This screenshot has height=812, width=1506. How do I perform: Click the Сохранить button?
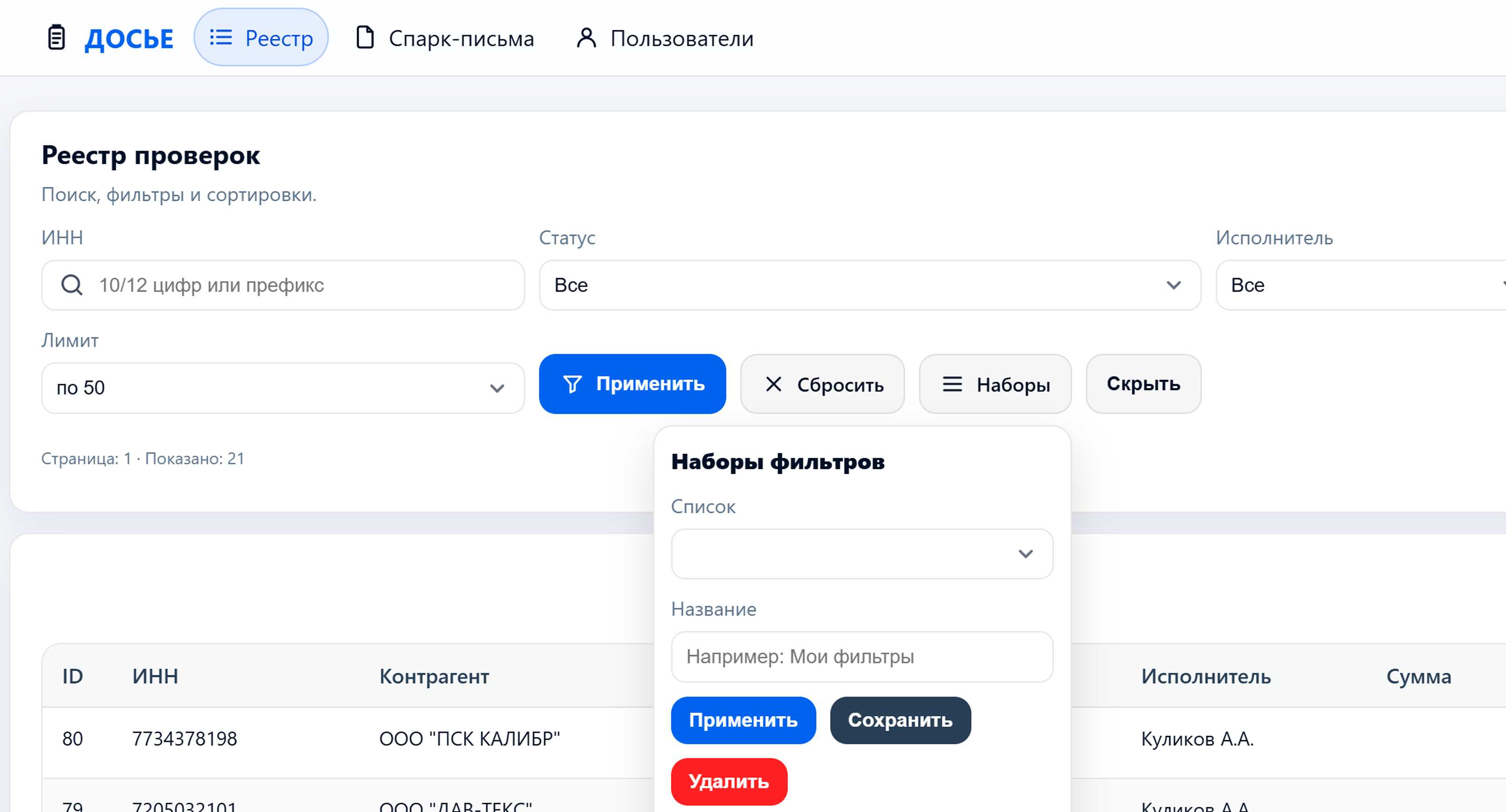pos(901,720)
